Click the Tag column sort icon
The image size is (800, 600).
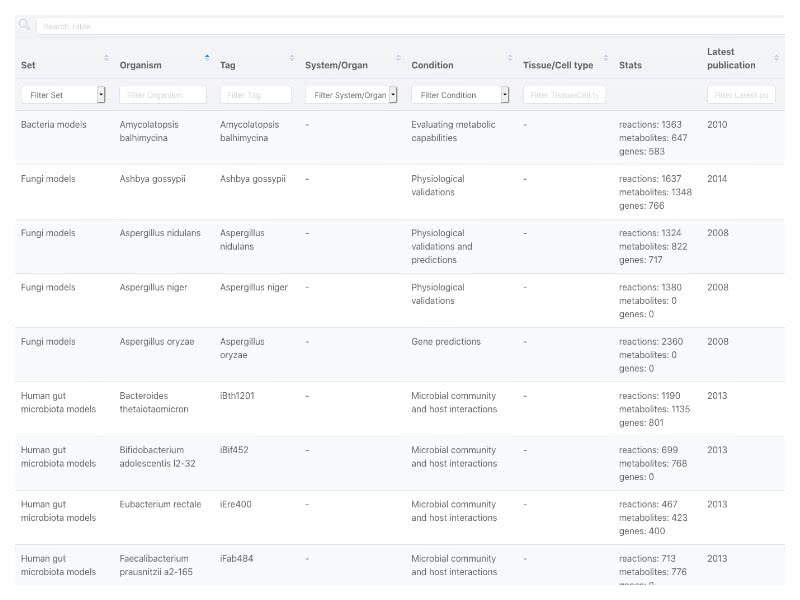292,58
